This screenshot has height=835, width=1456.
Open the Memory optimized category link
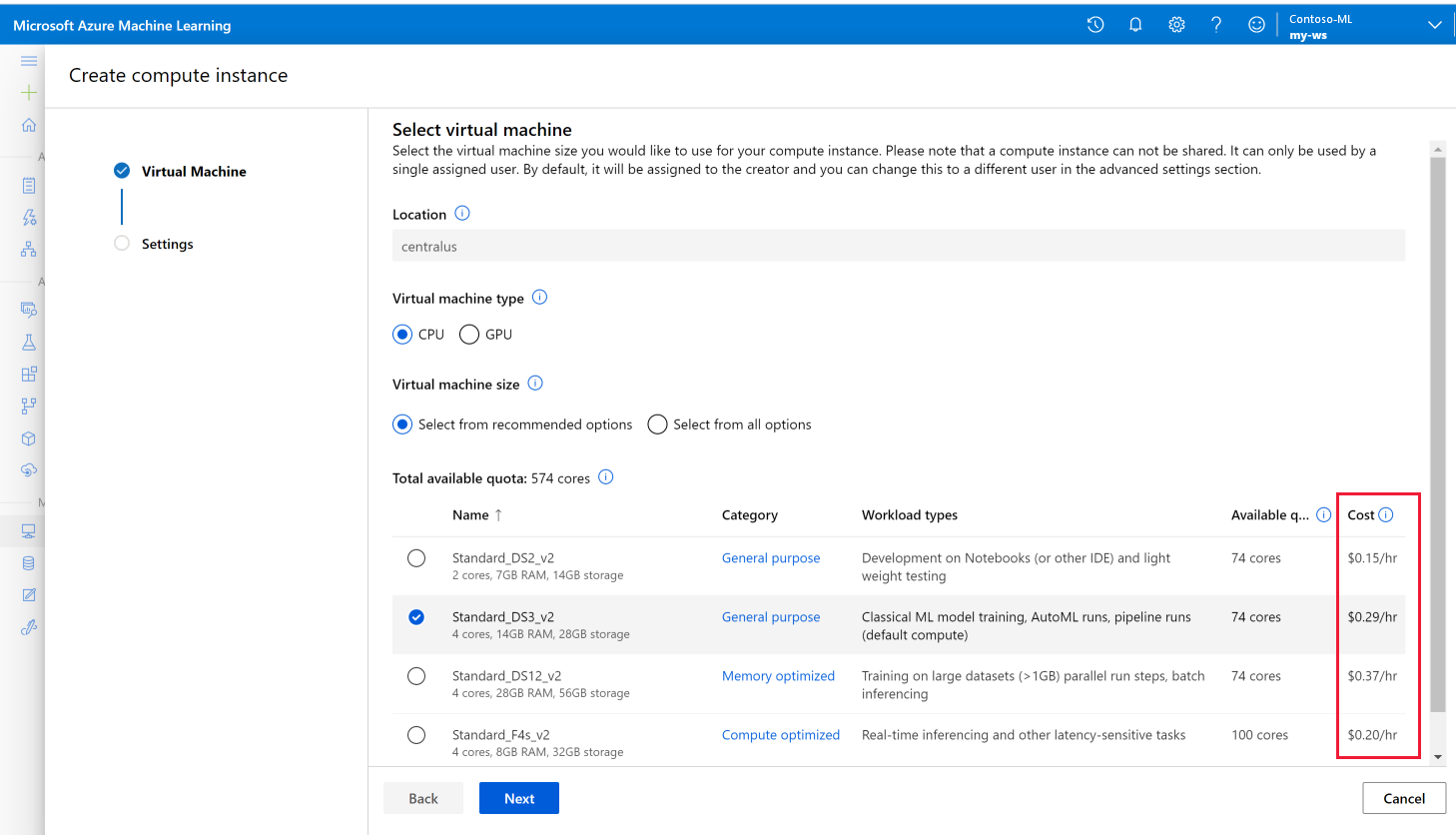click(x=778, y=676)
